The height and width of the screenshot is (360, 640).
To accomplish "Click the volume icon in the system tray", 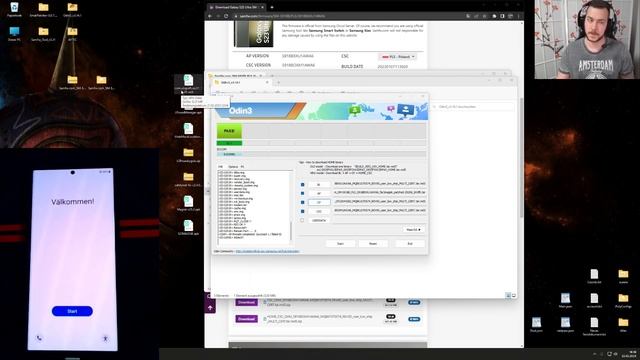I will coord(616,354).
